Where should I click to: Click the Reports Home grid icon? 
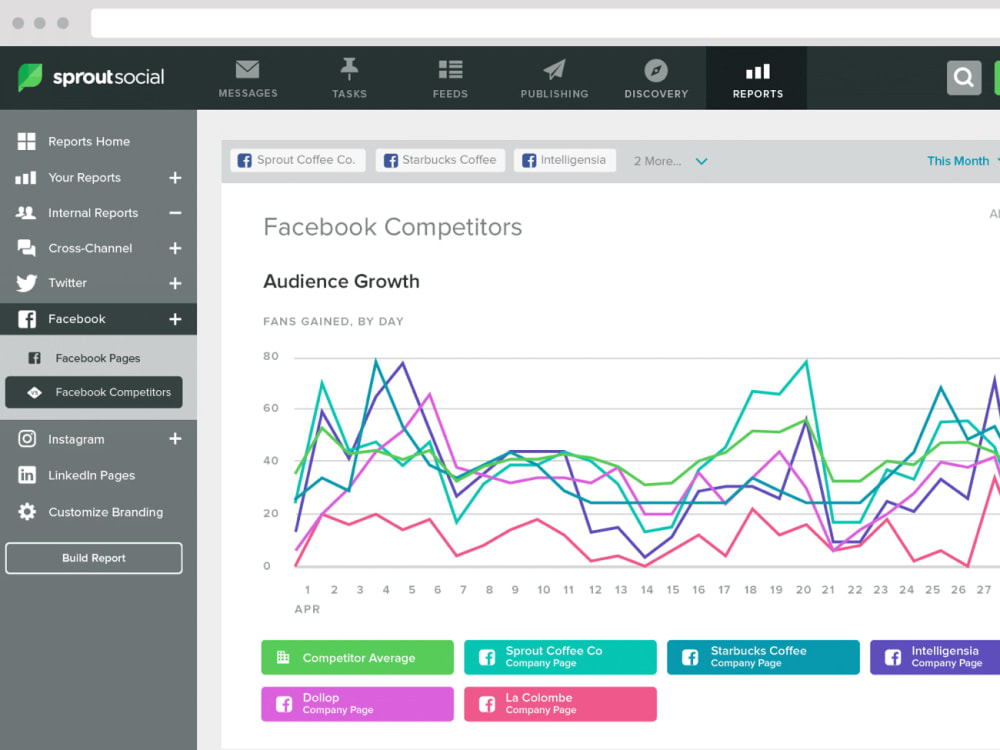pos(26,142)
